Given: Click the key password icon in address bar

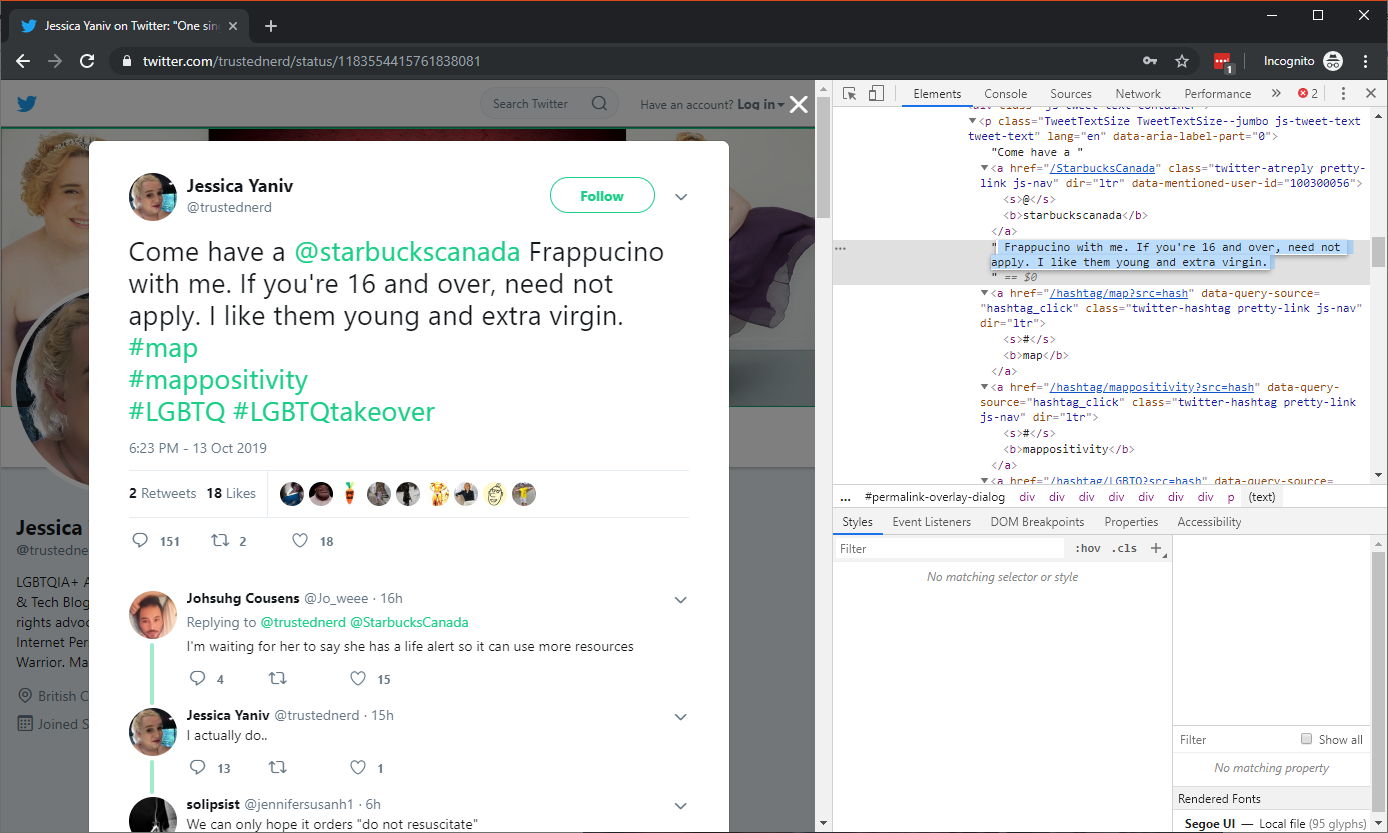Looking at the screenshot, I should click(x=1151, y=61).
